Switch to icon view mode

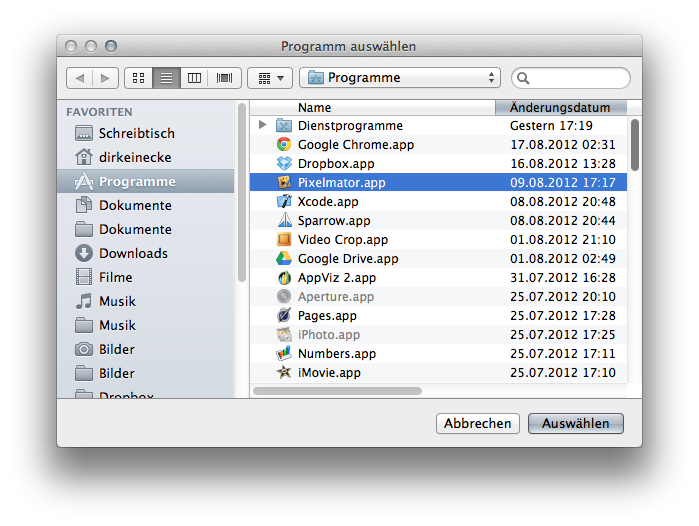(x=139, y=78)
